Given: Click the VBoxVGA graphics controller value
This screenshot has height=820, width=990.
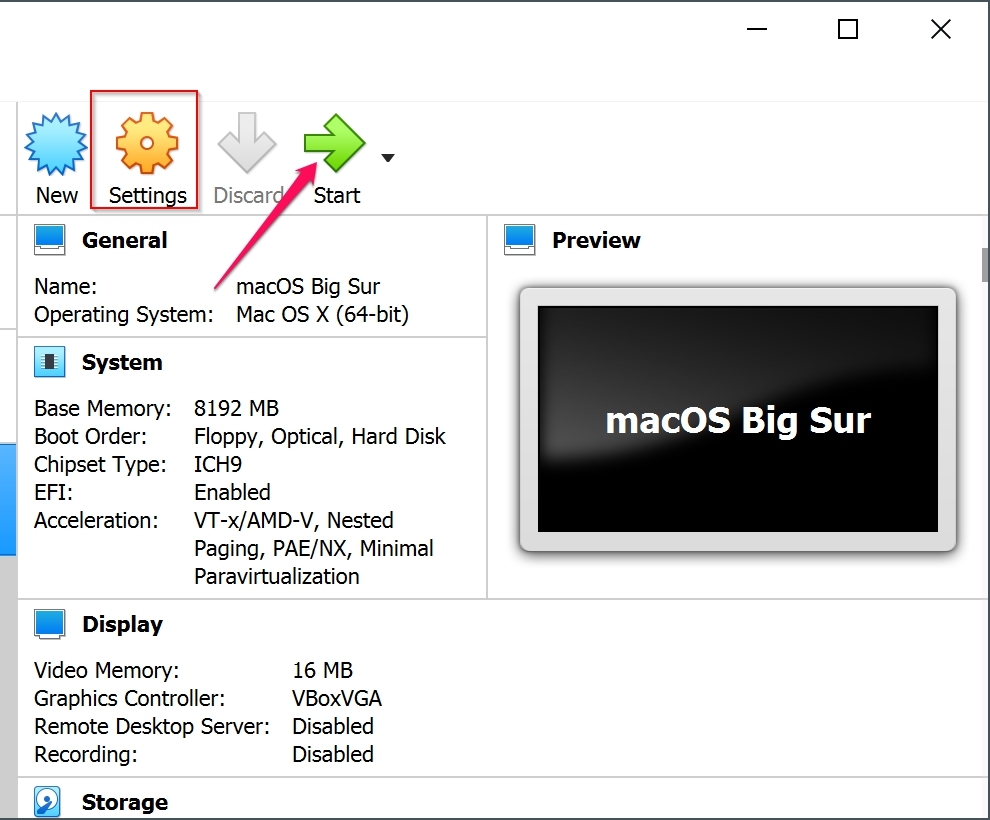Looking at the screenshot, I should click(337, 698).
